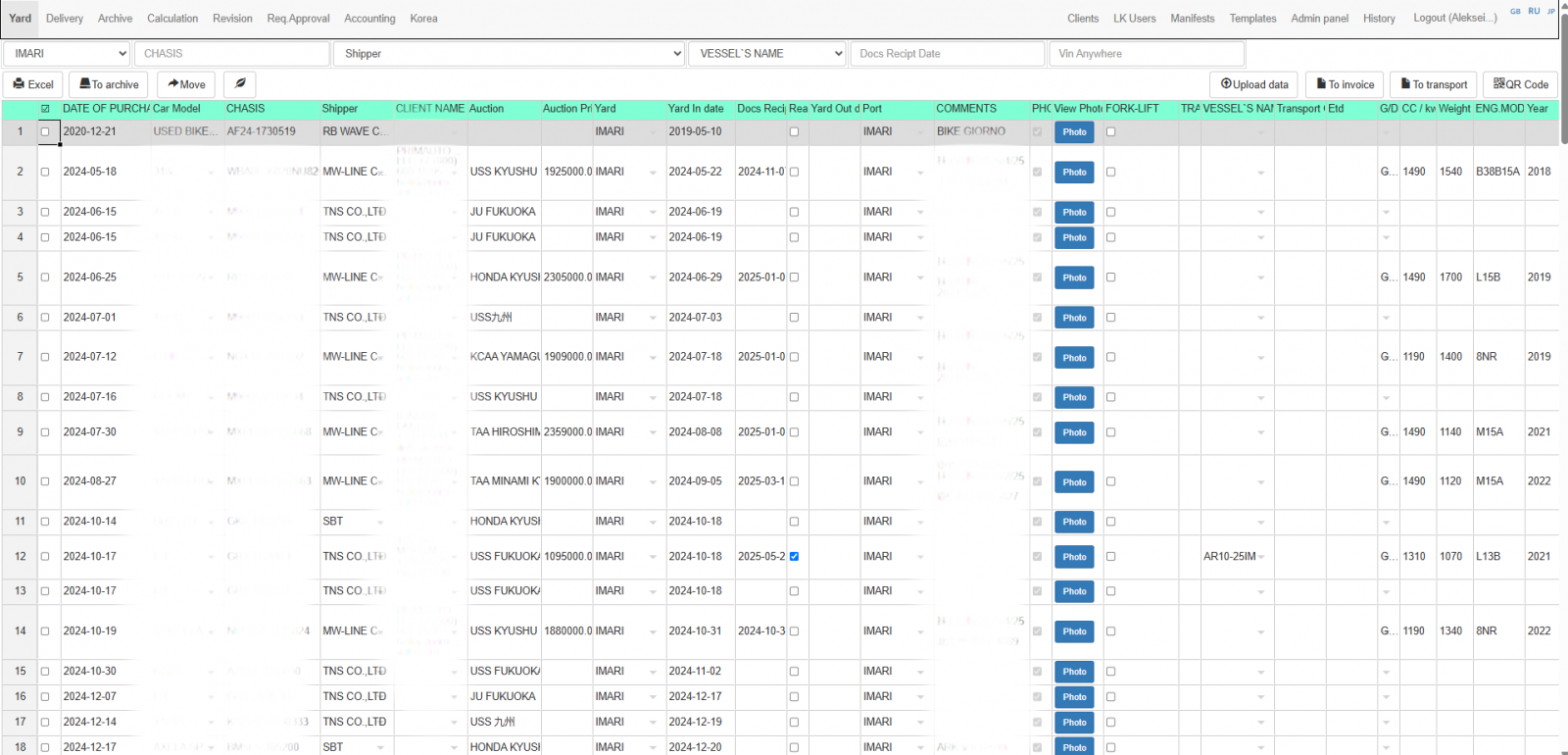Open the Req.Approval tab
Image resolution: width=1568 pixels, height=755 pixels.
point(298,19)
